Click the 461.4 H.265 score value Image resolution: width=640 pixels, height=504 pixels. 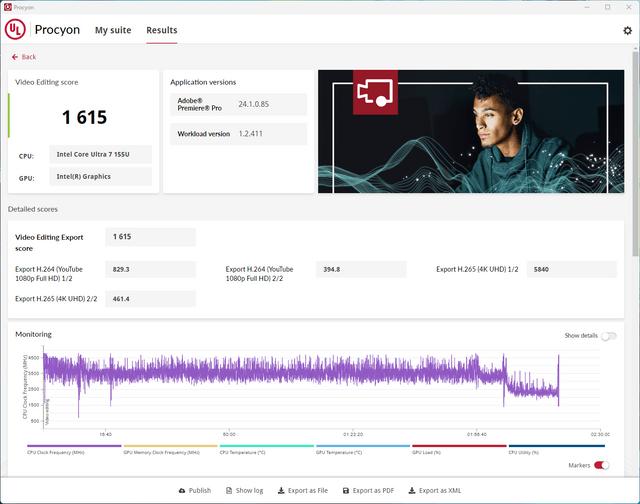click(x=150, y=299)
